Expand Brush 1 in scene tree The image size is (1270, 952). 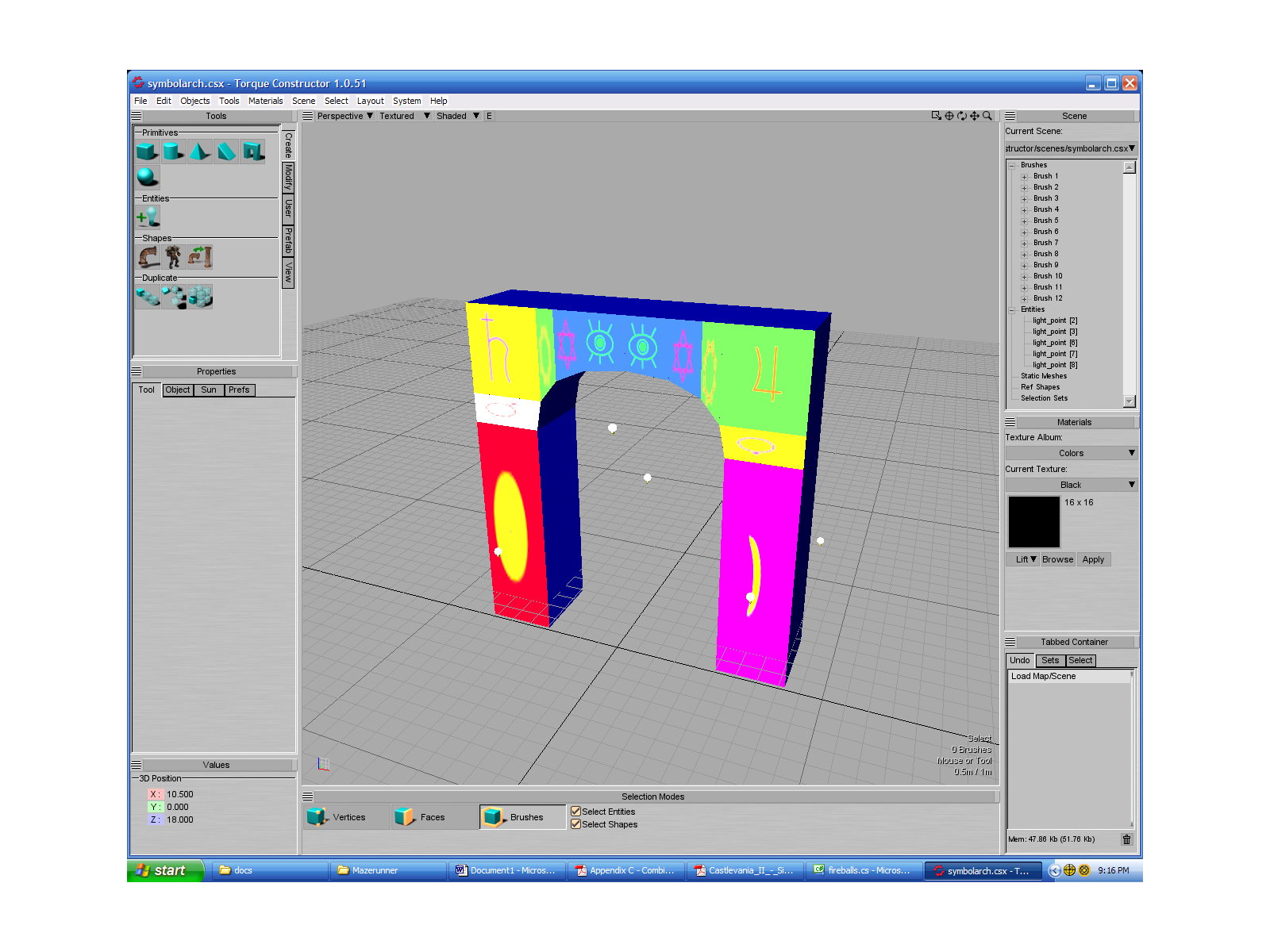pyautogui.click(x=1024, y=177)
